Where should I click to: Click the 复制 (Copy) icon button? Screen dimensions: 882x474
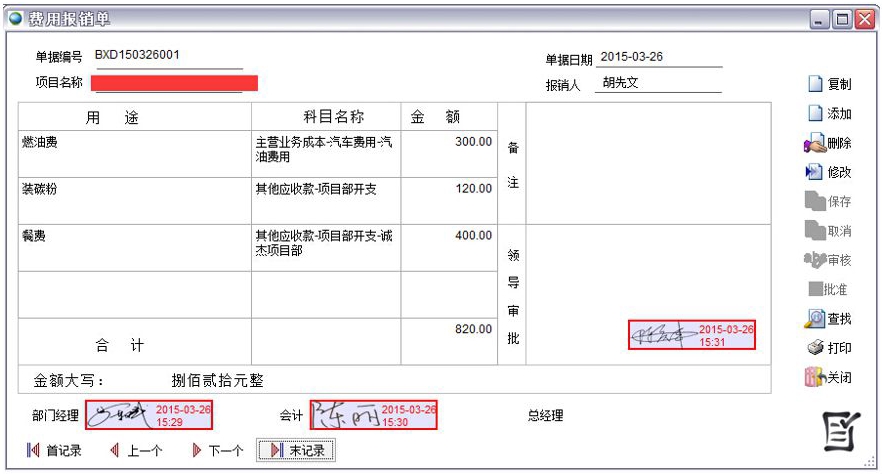tap(829, 84)
